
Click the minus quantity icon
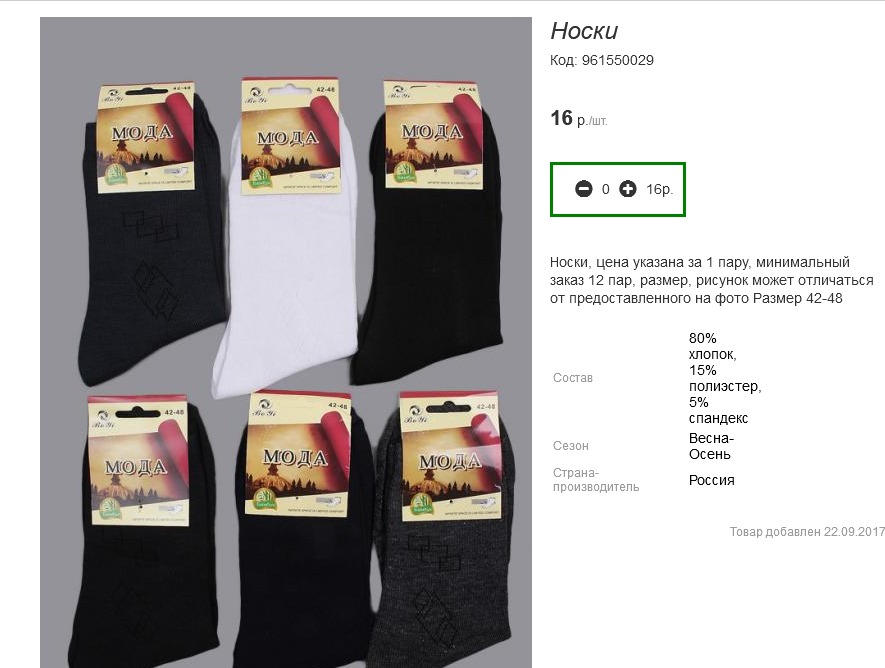[584, 189]
